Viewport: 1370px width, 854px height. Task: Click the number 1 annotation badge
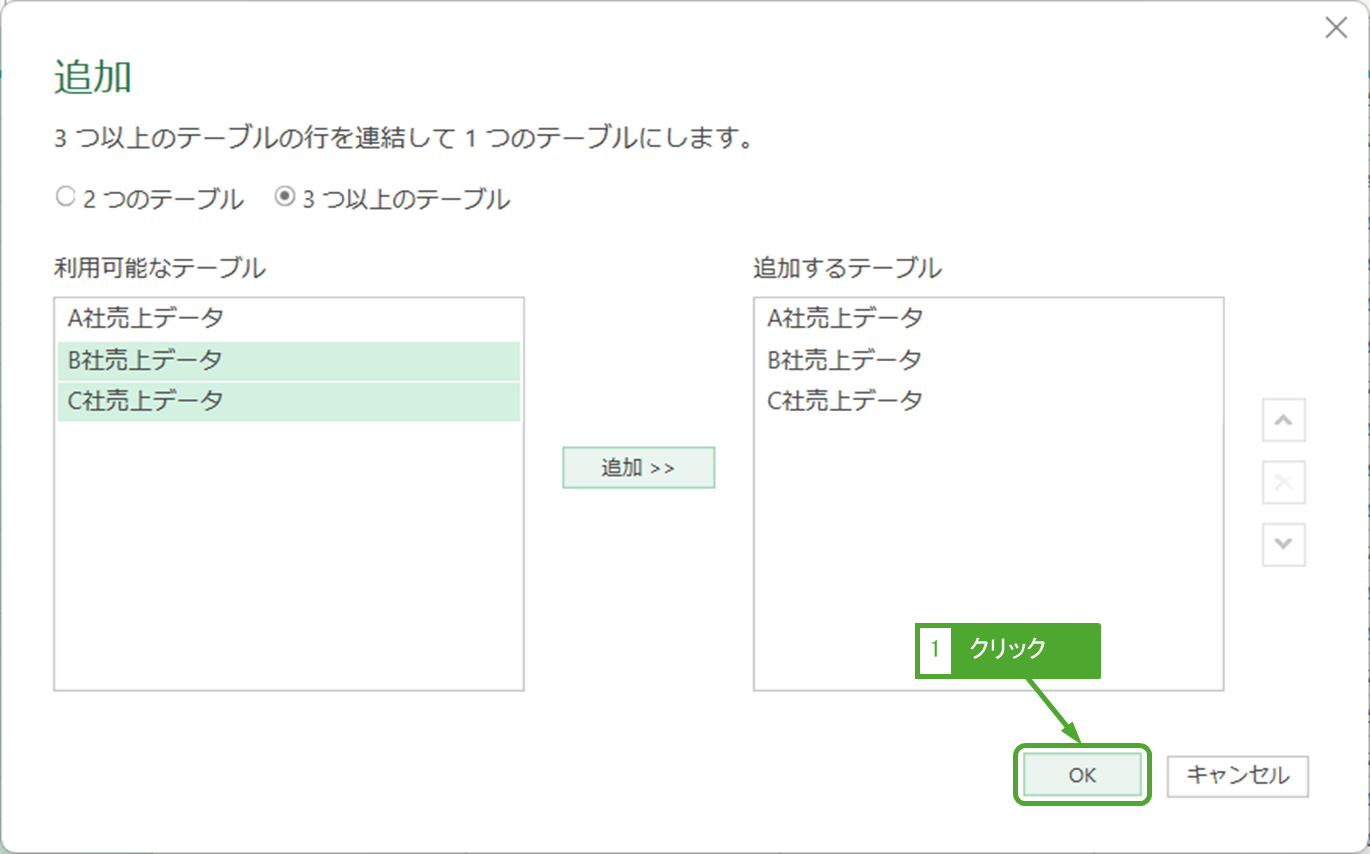point(935,650)
